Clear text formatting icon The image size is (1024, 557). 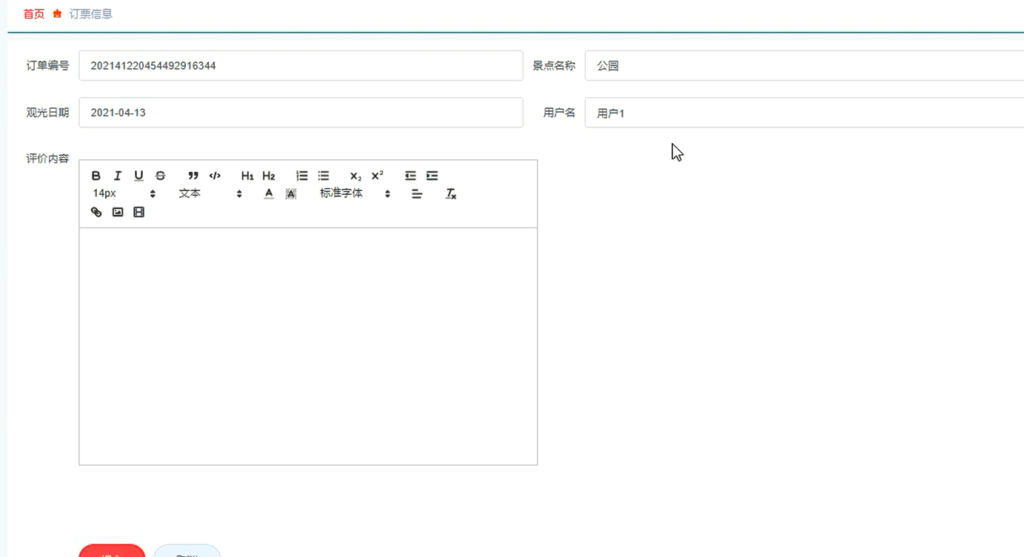[x=451, y=194]
